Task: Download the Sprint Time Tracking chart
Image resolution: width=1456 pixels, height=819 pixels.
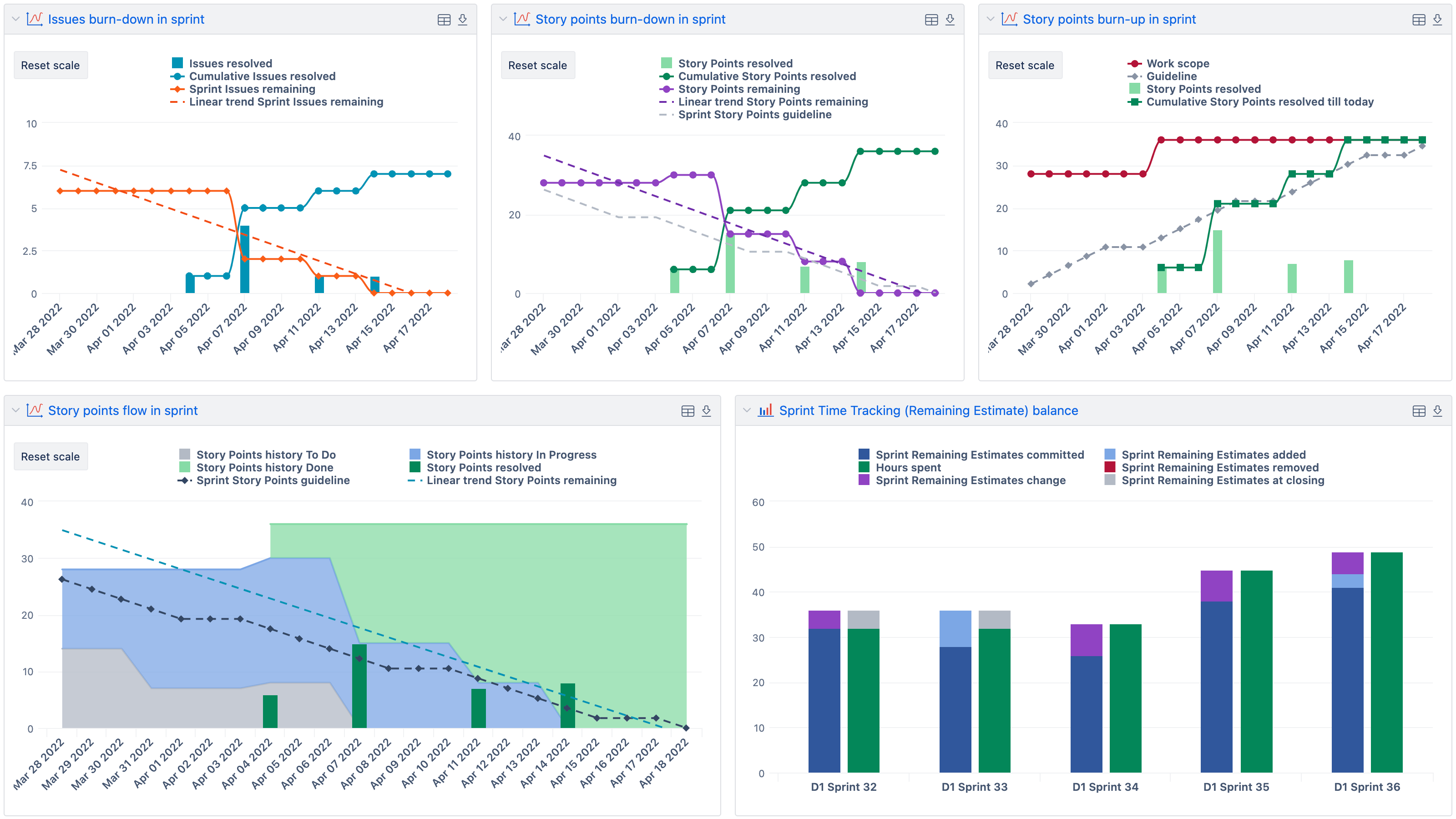Action: click(x=1437, y=411)
